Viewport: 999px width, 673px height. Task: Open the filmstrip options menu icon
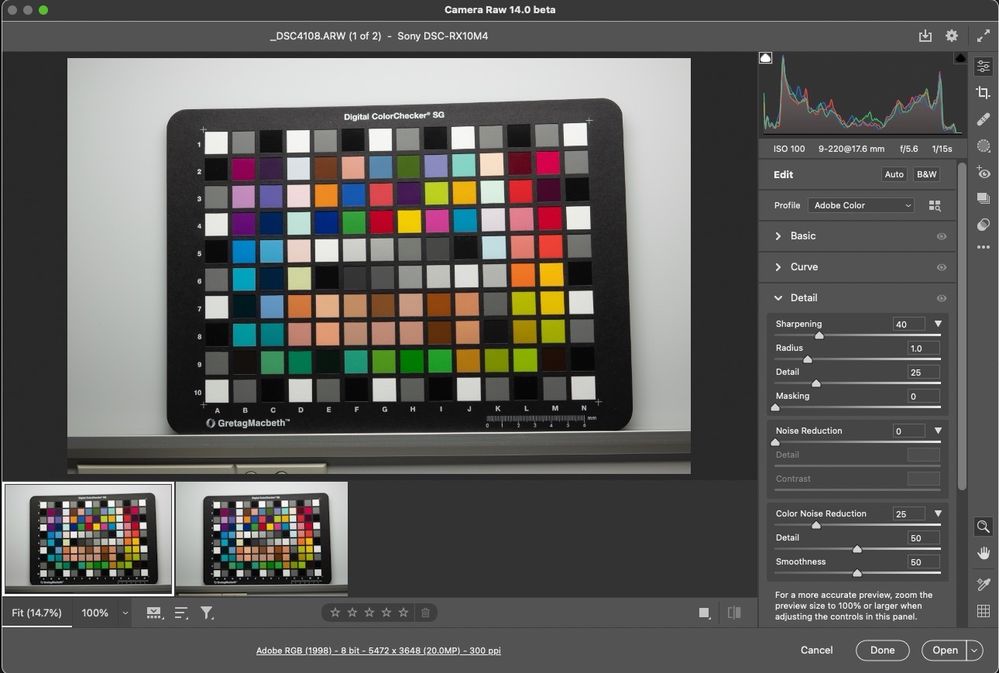pos(154,613)
